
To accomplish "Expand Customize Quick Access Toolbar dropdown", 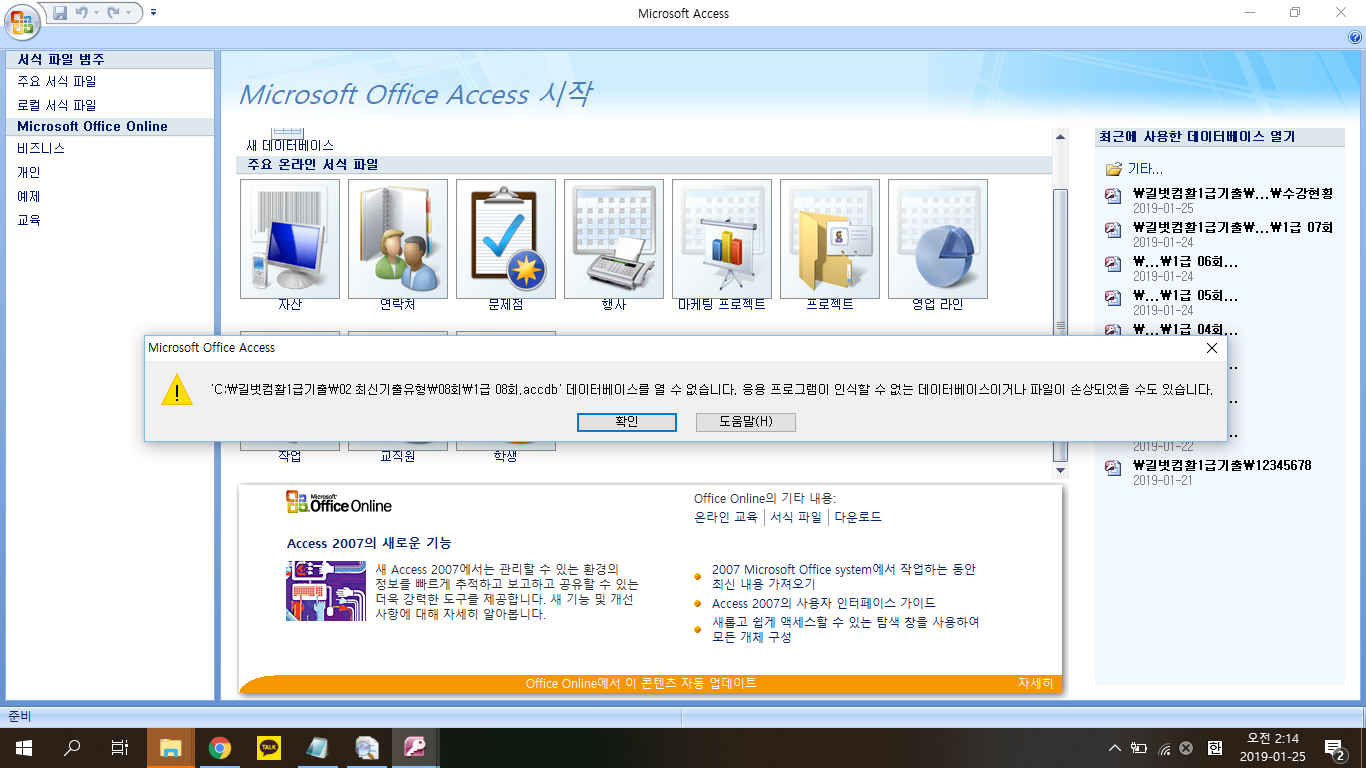I will pos(153,13).
